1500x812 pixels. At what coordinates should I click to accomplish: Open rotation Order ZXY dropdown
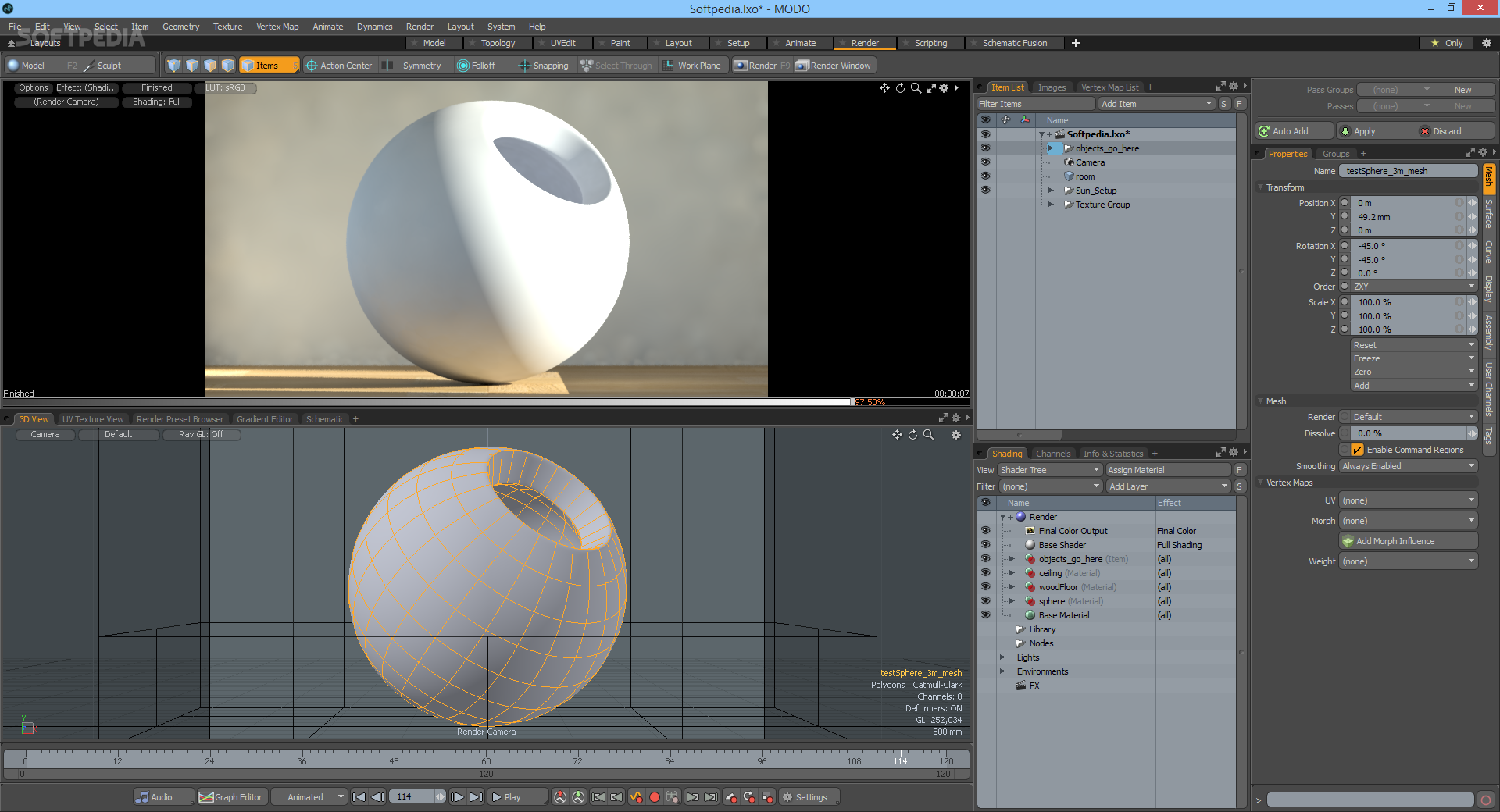[x=1414, y=287]
